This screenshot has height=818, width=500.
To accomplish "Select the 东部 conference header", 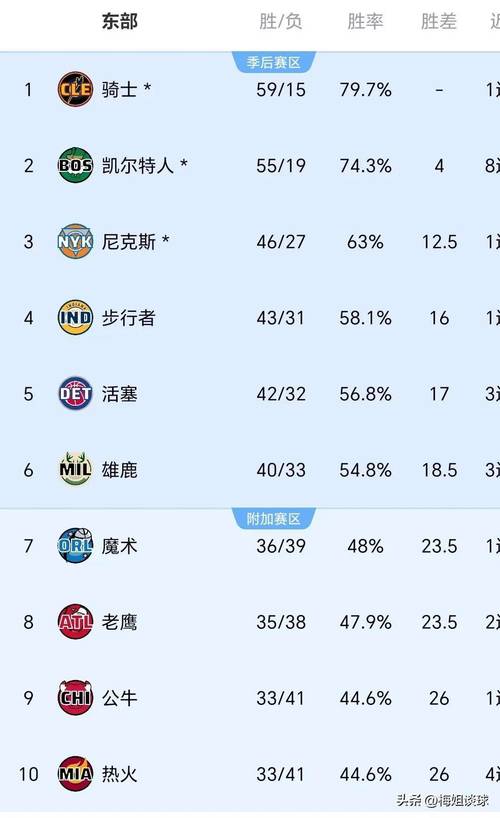I will [x=120, y=21].
